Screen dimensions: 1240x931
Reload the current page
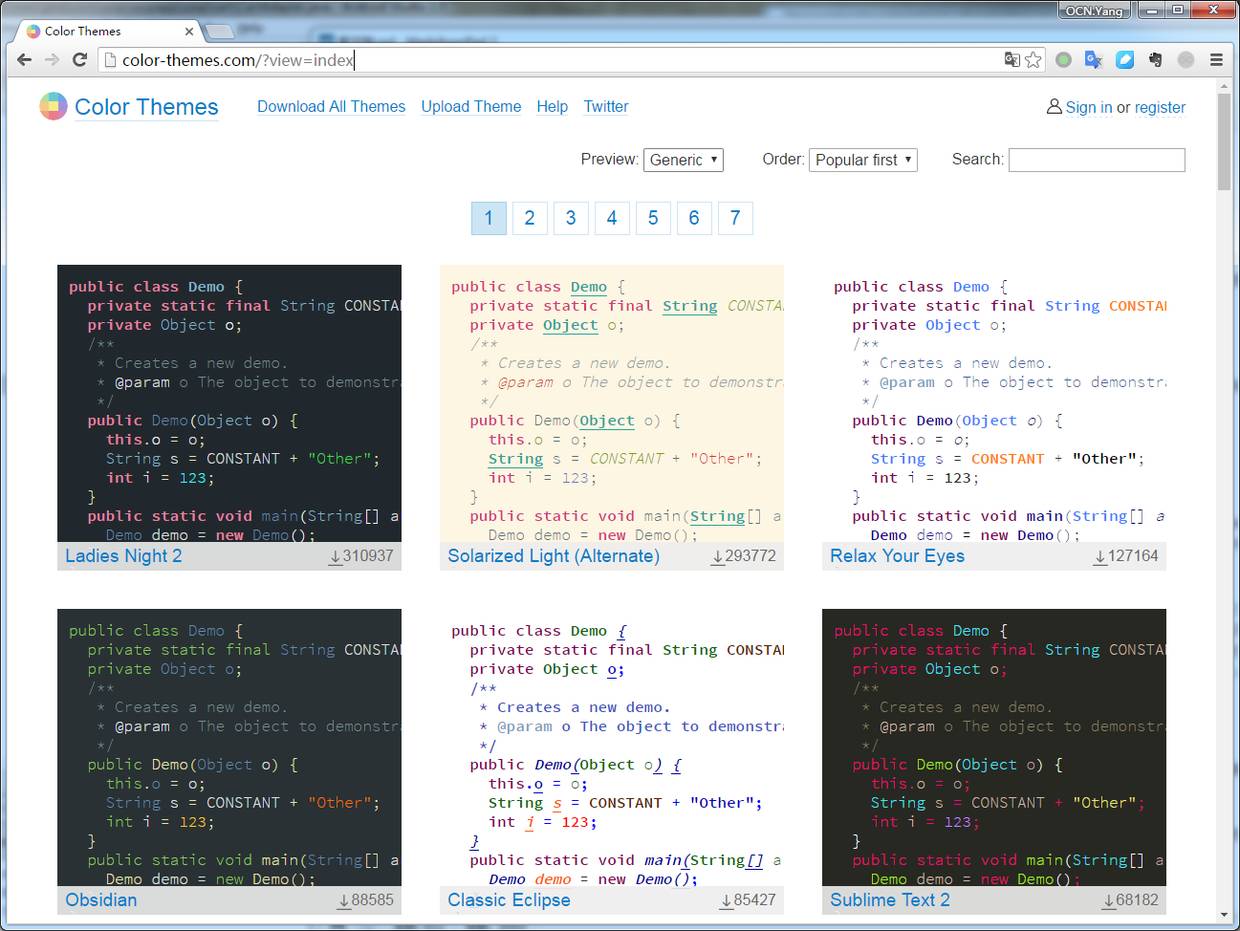79,59
